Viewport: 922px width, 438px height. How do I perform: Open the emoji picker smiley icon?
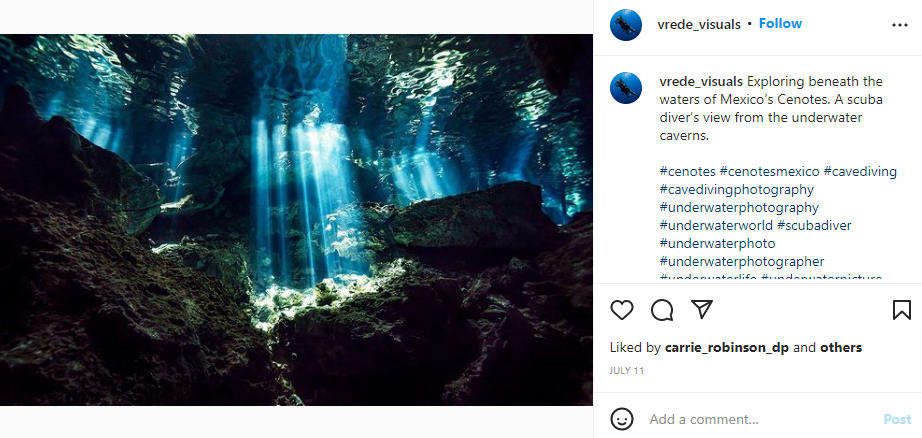pyautogui.click(x=622, y=419)
